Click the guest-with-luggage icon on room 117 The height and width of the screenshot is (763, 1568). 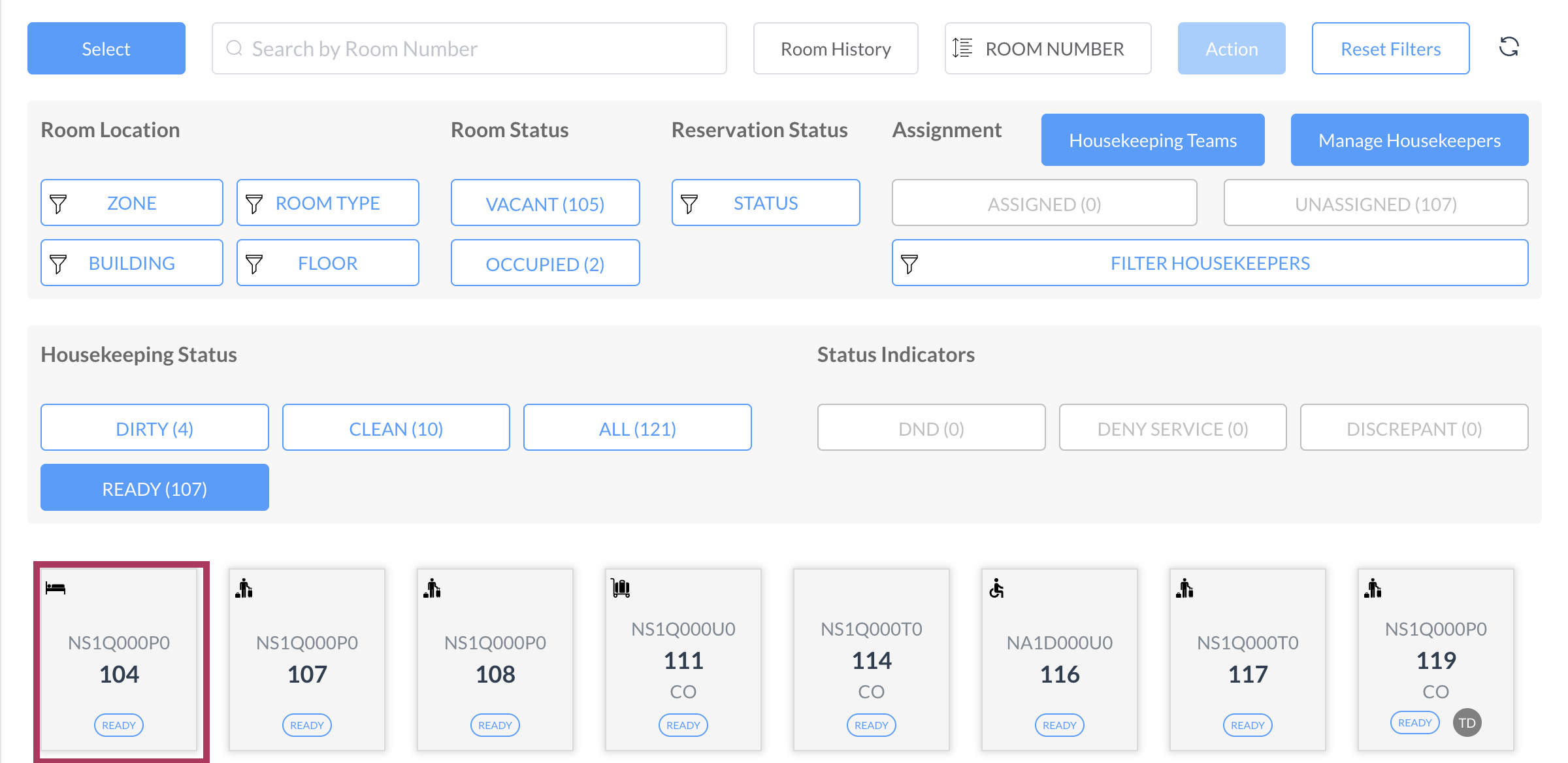click(x=1184, y=588)
